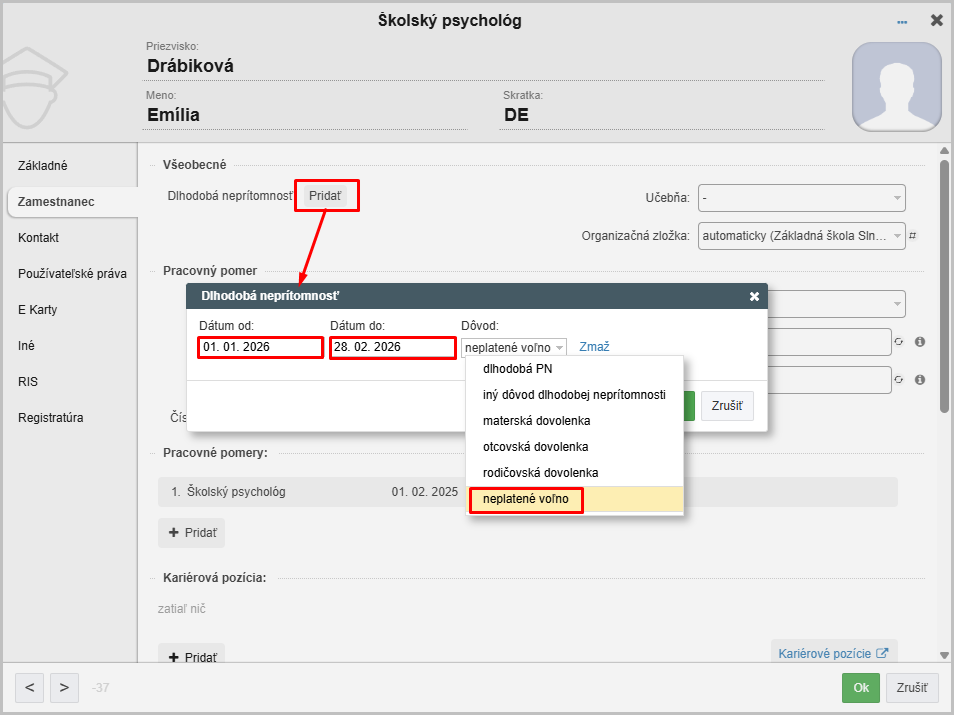Open the Kariérové pozície link
The image size is (954, 715).
point(833,654)
